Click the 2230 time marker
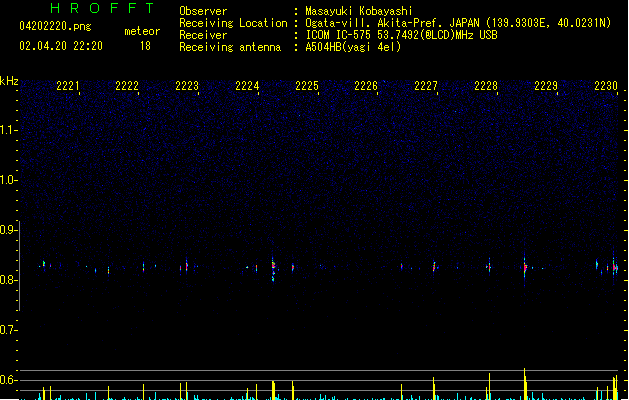 [606, 86]
